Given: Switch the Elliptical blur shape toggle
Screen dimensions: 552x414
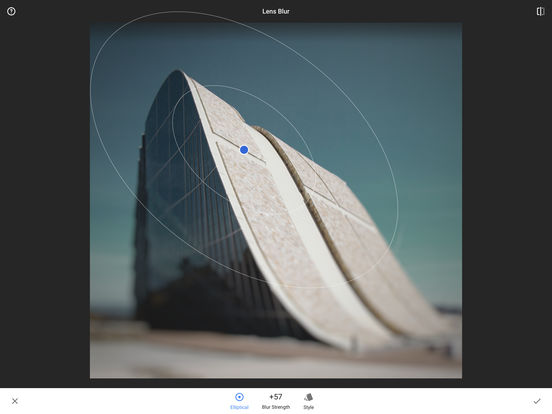Looking at the screenshot, I should click(x=239, y=401).
